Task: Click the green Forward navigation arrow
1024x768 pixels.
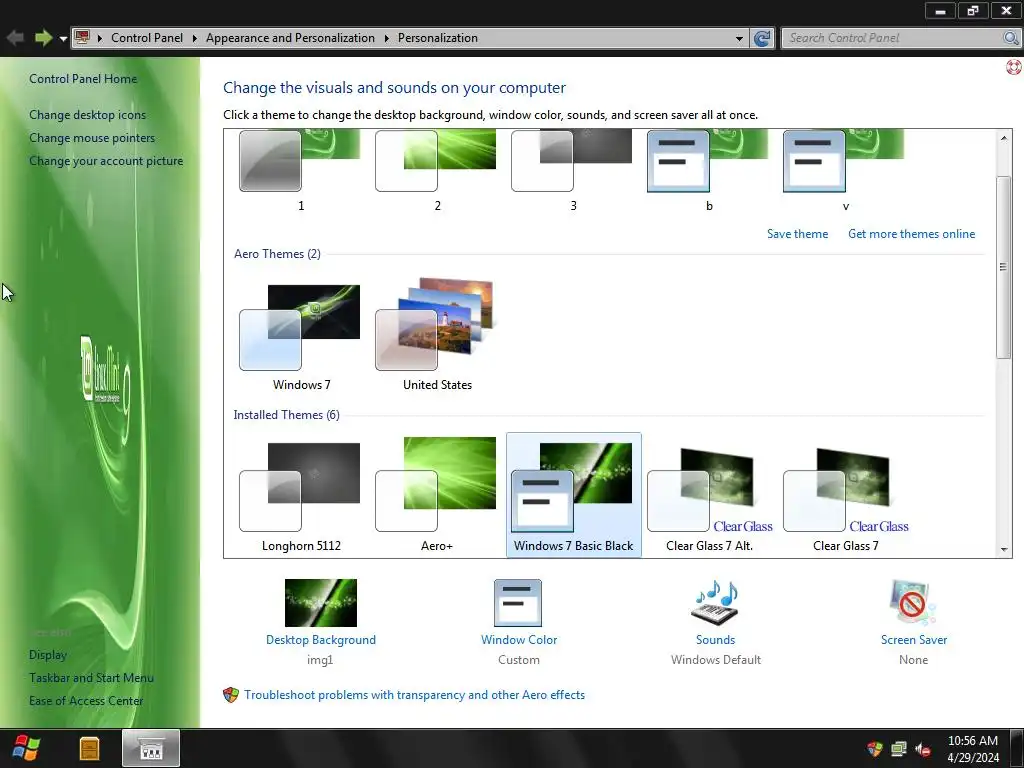Action: (x=43, y=38)
